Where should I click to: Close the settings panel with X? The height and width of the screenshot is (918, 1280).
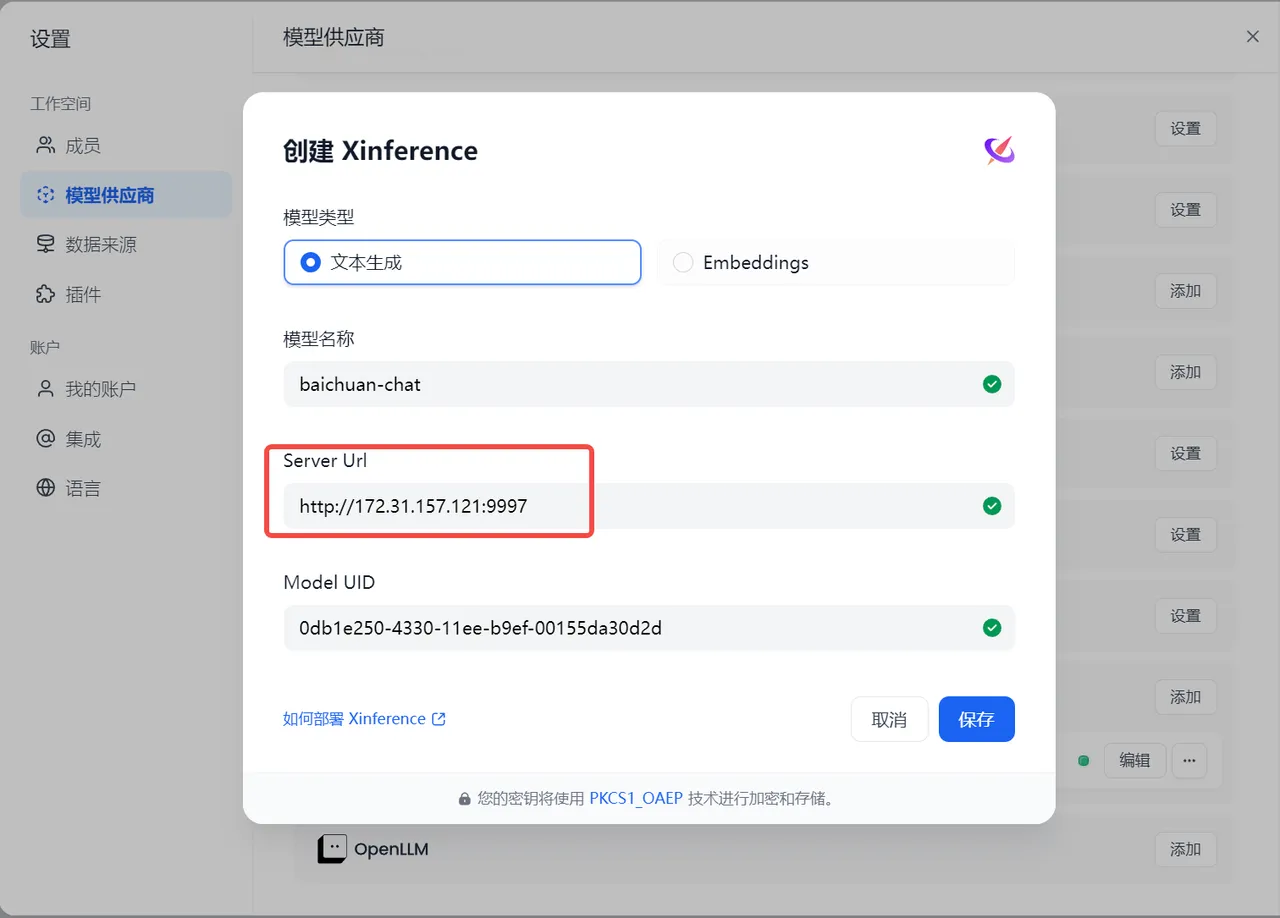click(x=1252, y=37)
